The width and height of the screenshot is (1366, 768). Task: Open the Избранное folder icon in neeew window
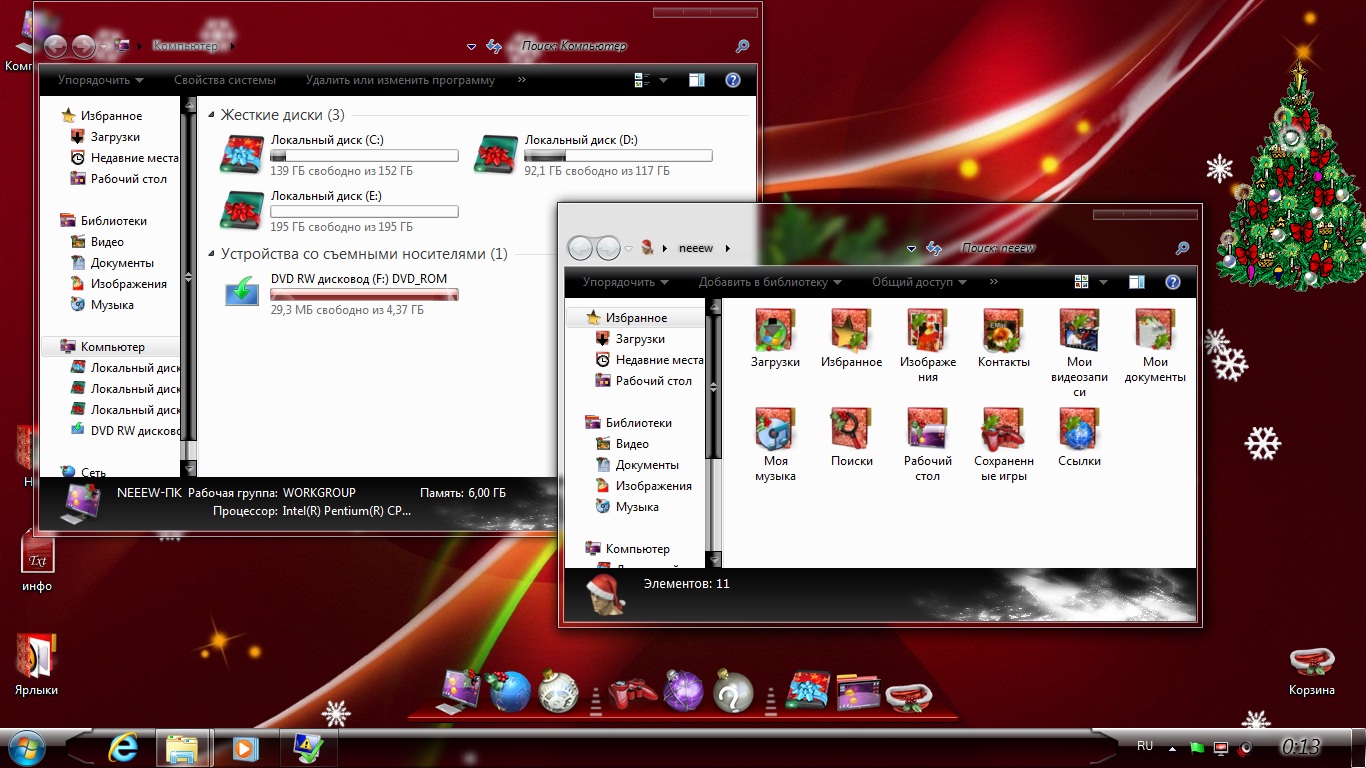tap(851, 329)
